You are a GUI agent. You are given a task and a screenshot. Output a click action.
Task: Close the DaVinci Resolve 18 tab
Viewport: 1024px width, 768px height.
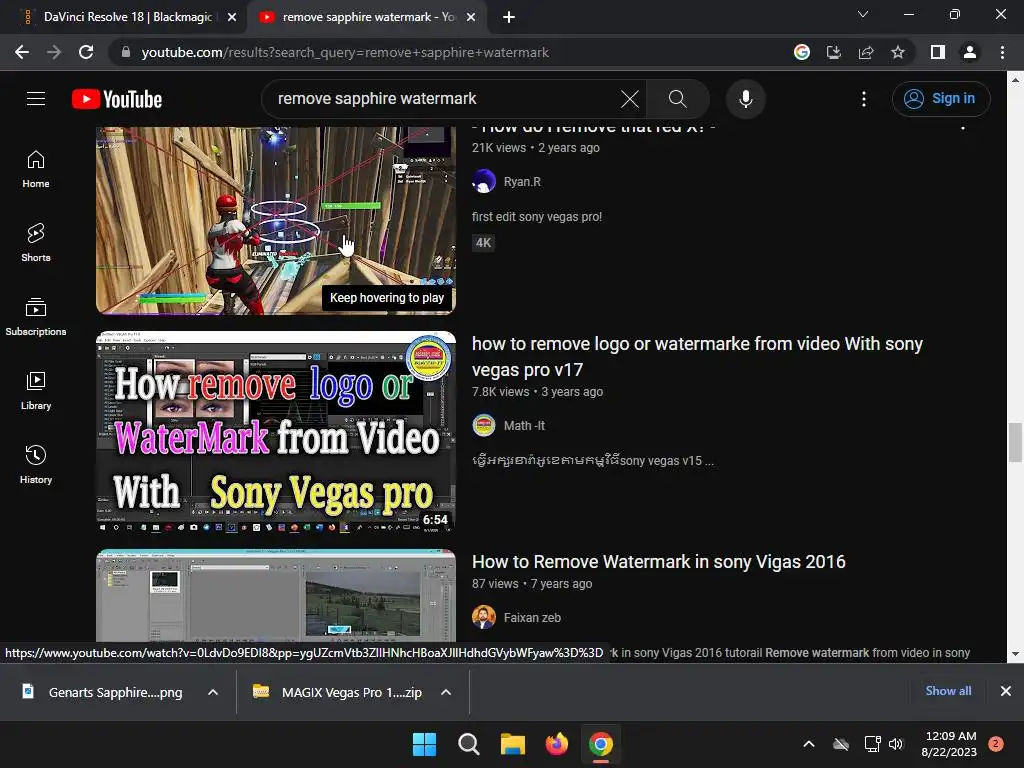pos(232,17)
